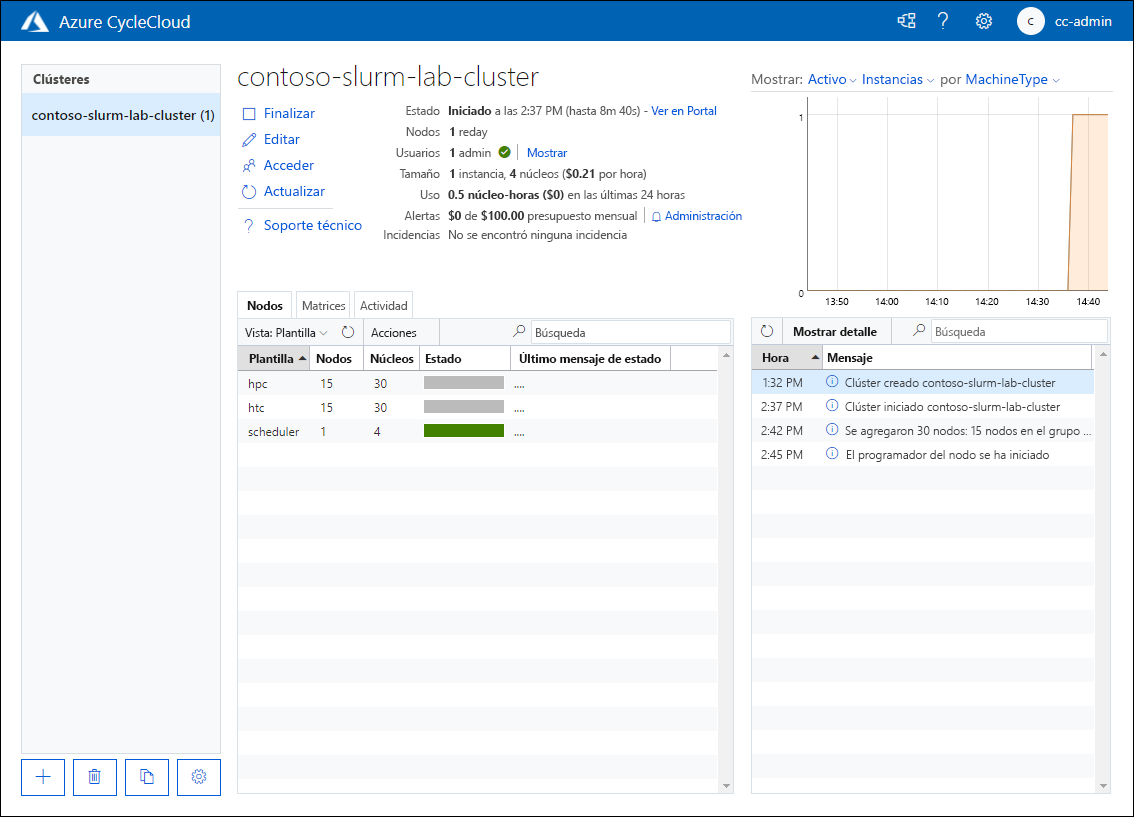Switch to the Actividad tab
The width and height of the screenshot is (1134, 817).
pyautogui.click(x=383, y=305)
